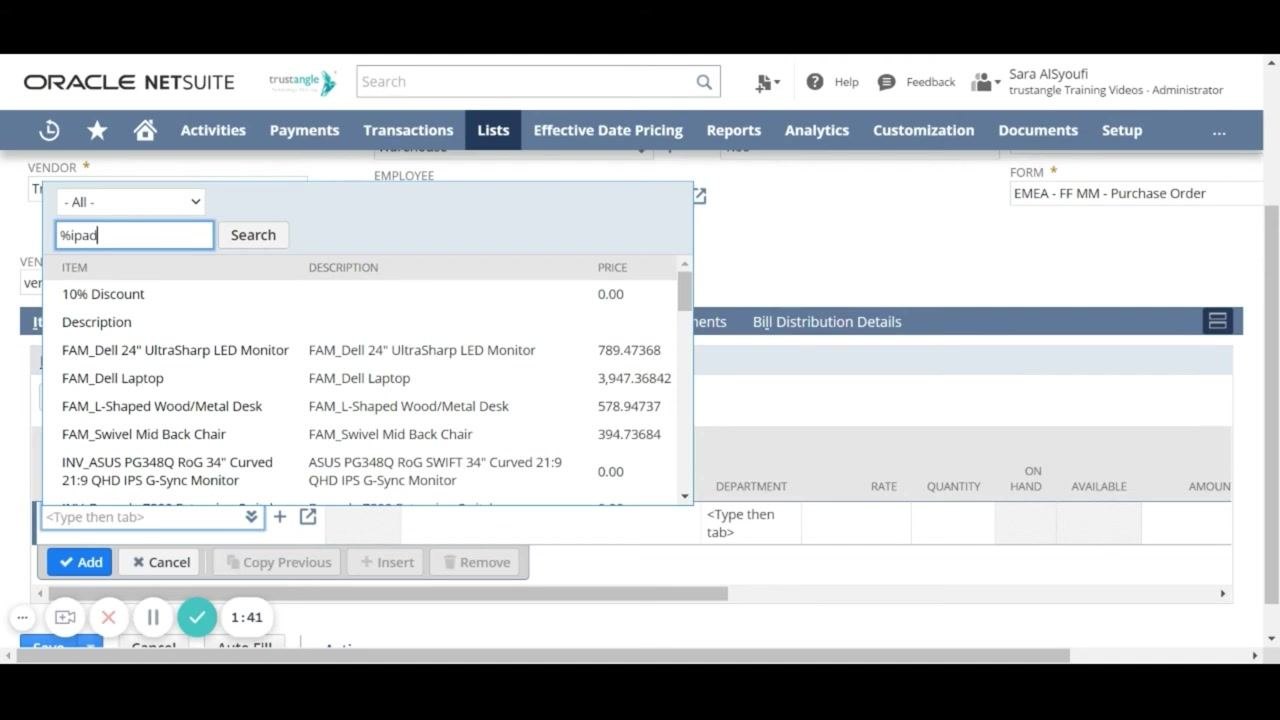Open the Transactions menu
The height and width of the screenshot is (720, 1280).
pos(408,130)
